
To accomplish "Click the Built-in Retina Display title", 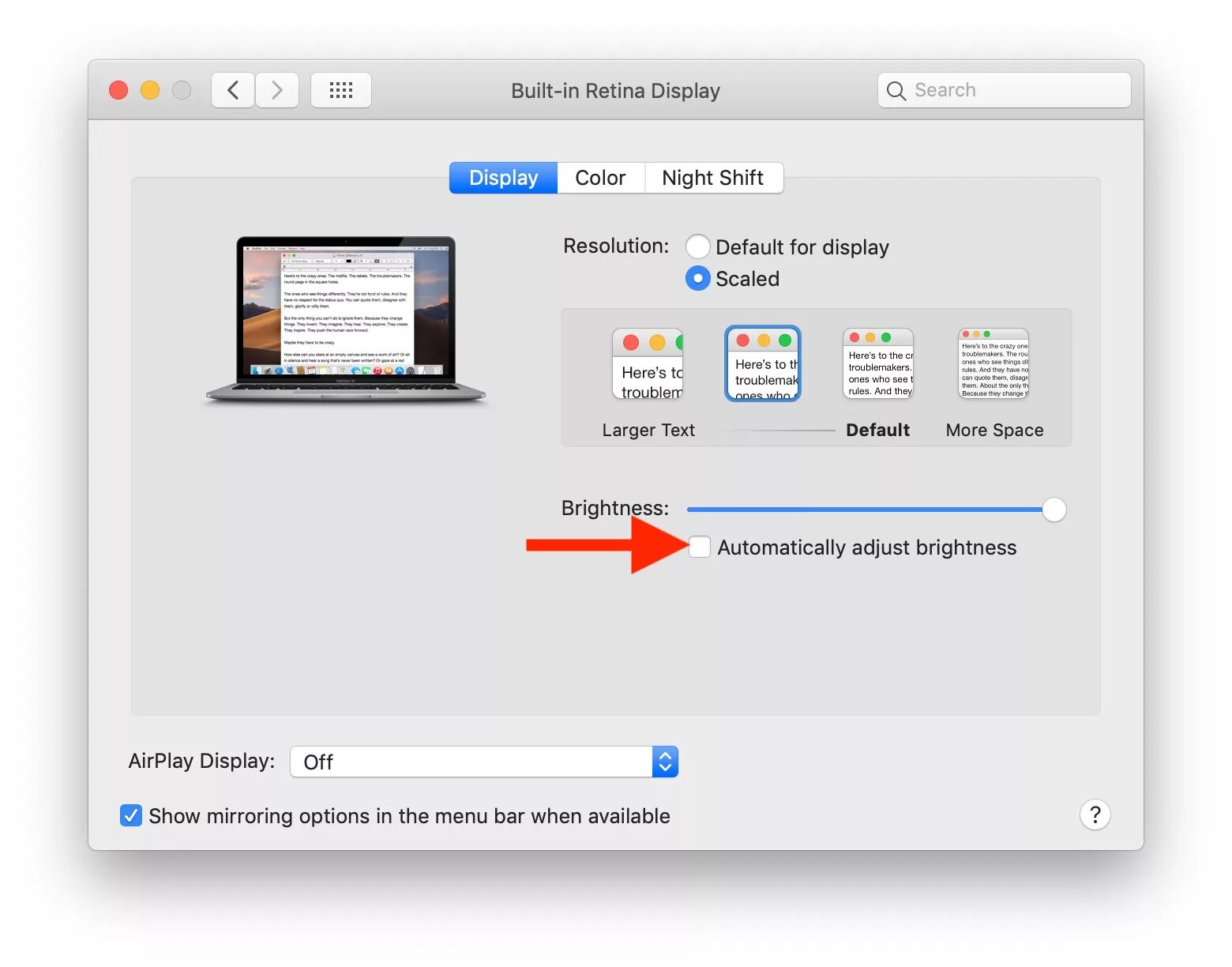I will click(615, 91).
